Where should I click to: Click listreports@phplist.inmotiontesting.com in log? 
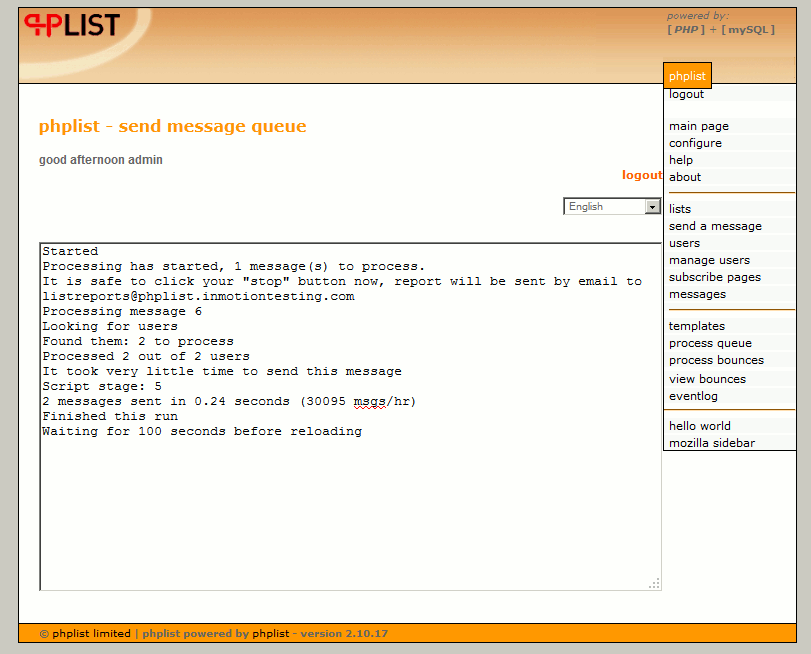(x=199, y=296)
